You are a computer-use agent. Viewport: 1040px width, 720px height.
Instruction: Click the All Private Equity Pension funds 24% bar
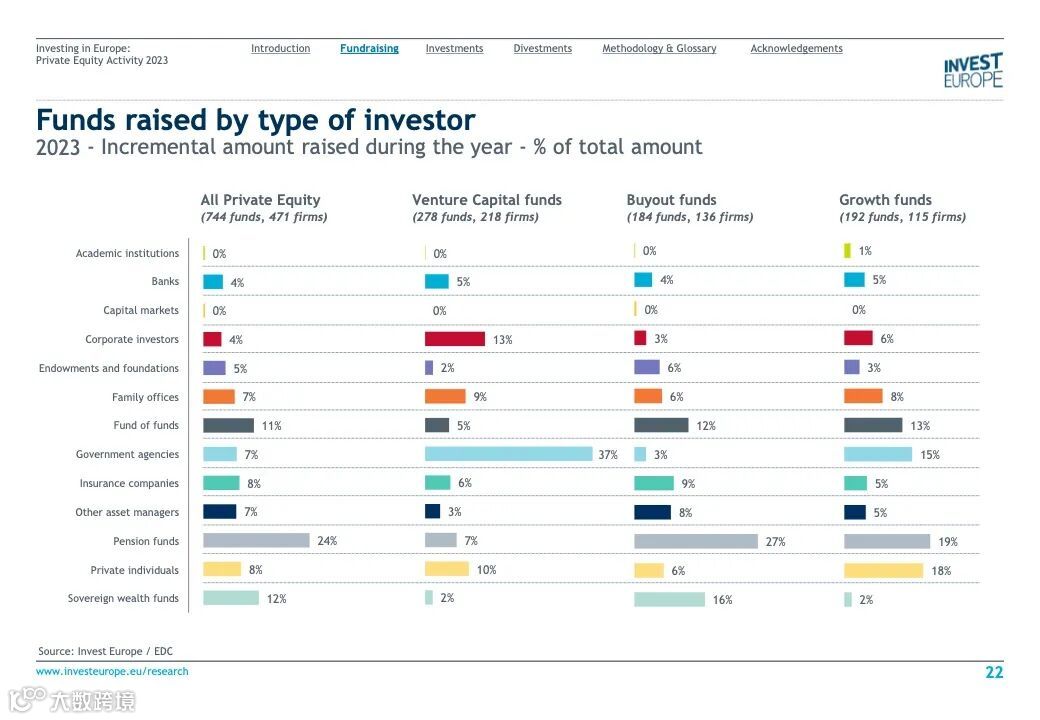click(x=256, y=540)
